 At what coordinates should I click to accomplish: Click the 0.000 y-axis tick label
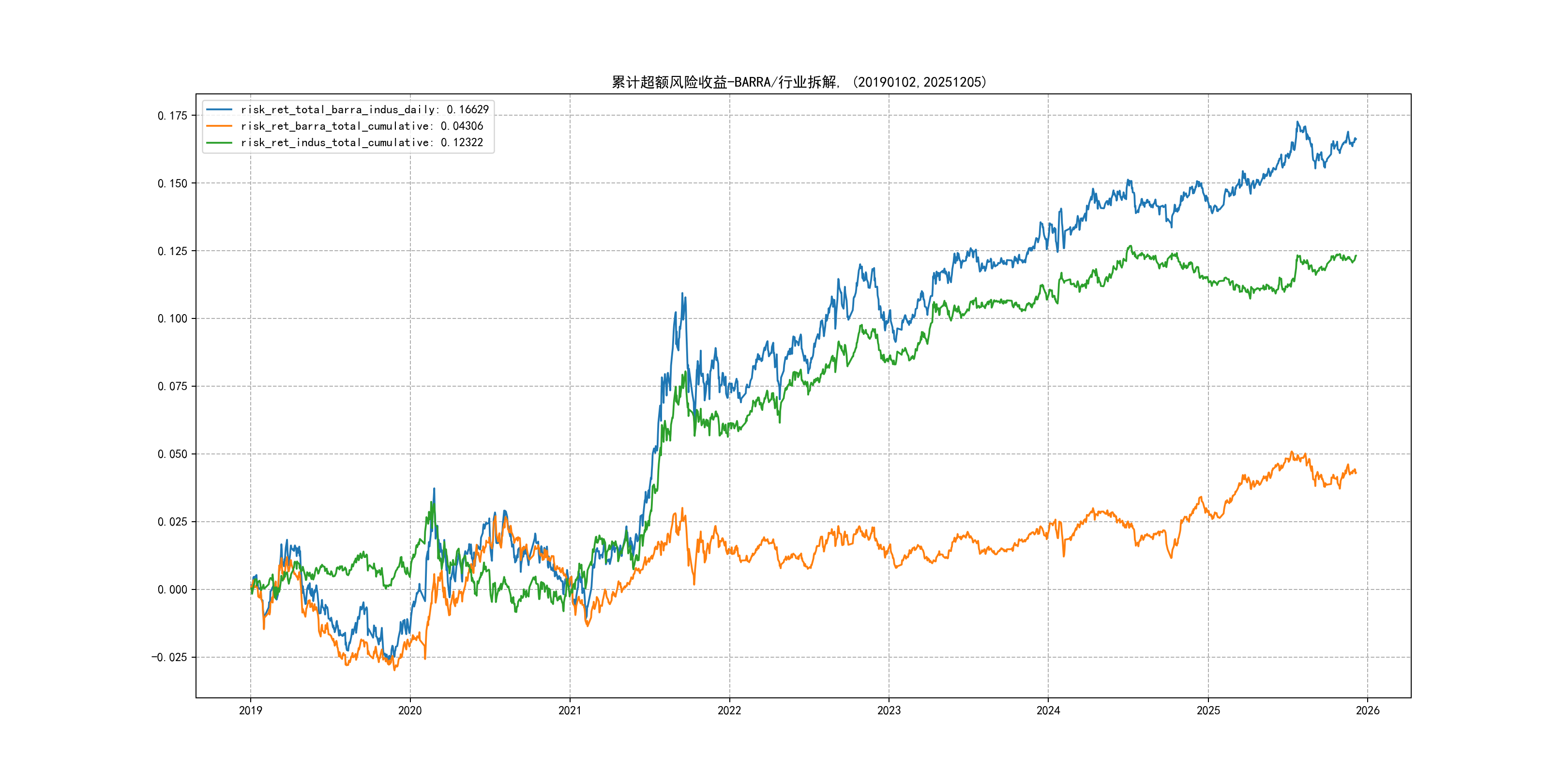click(172, 589)
